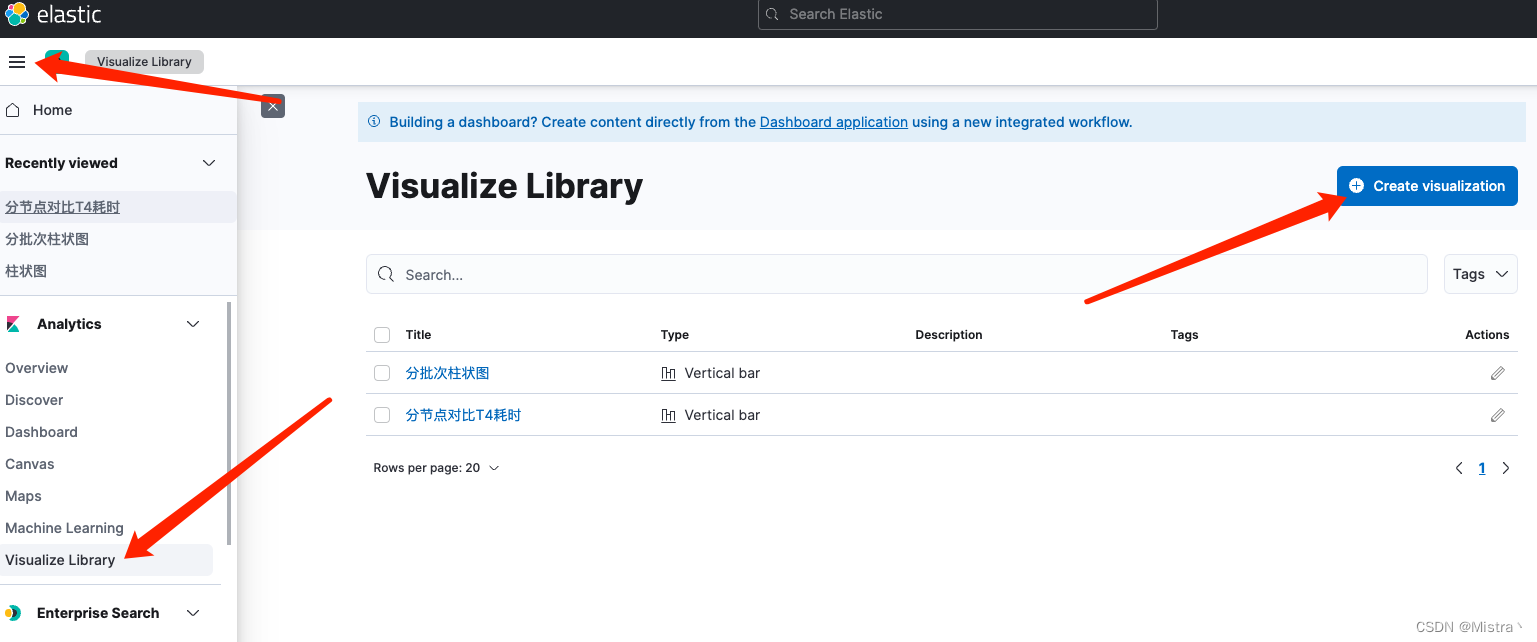Focus the Search Elastic input

coord(957,14)
